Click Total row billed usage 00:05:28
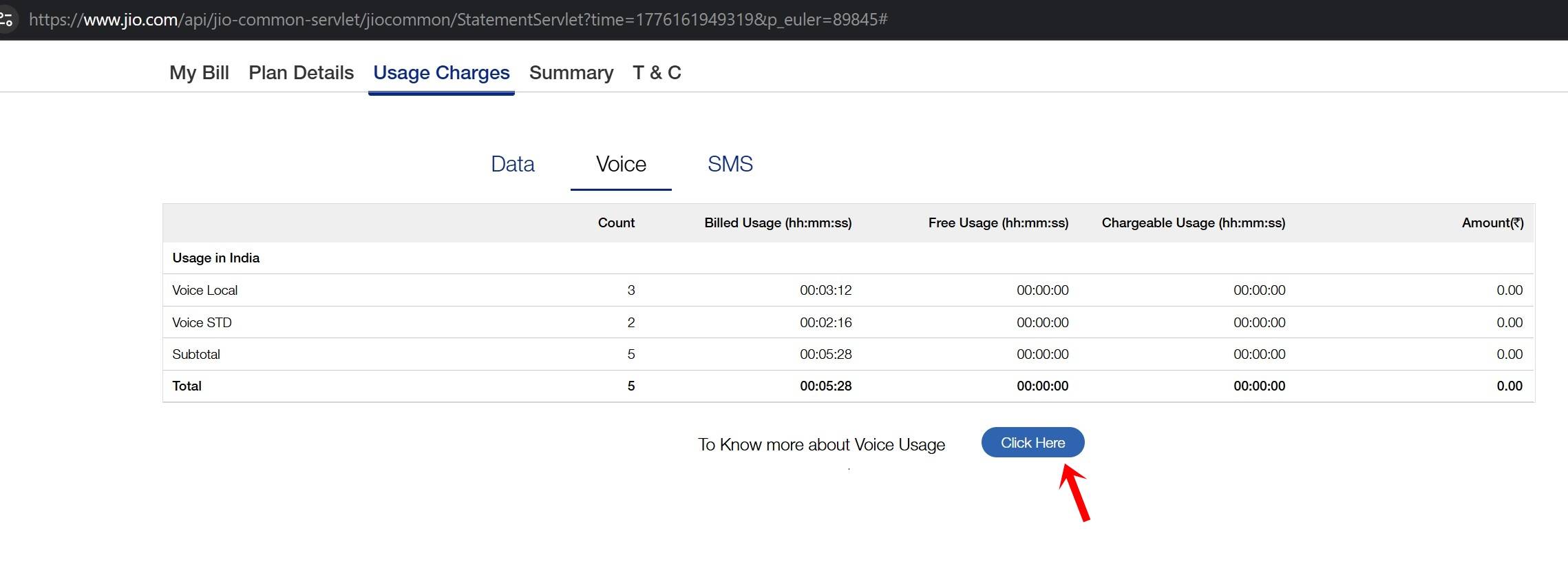 tap(825, 386)
